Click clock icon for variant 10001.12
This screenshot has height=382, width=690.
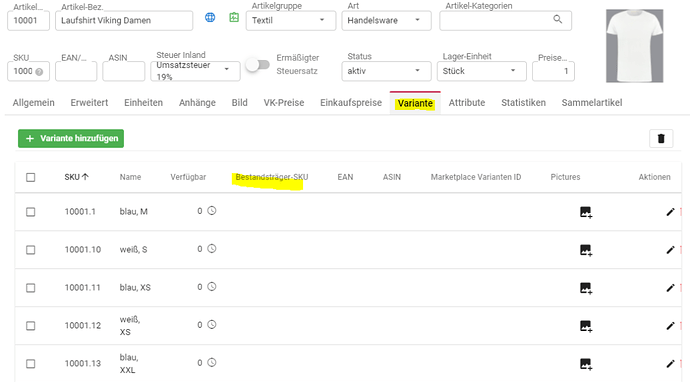click(x=212, y=324)
